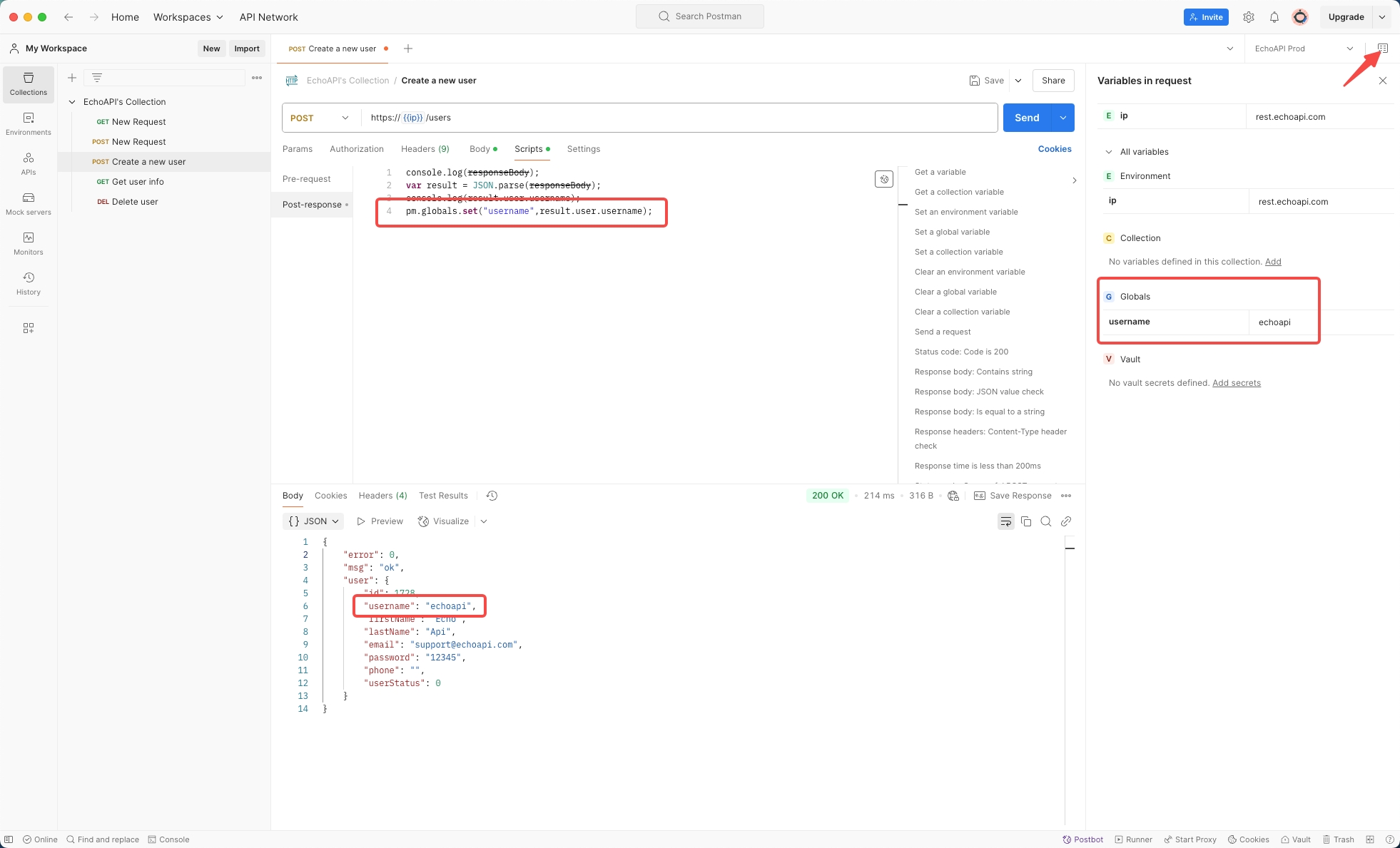Screen dimensions: 1400x848
Task: Open the Visualize options dropdown arrow
Action: pos(484,521)
